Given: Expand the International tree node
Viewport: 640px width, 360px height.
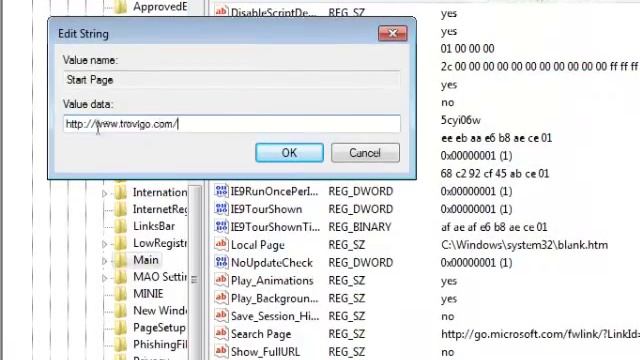Looking at the screenshot, I should 104,193.
